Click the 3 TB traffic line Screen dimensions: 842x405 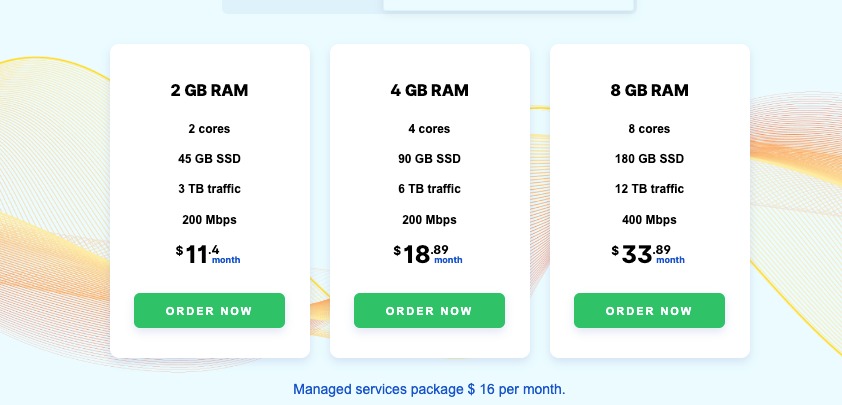209,189
